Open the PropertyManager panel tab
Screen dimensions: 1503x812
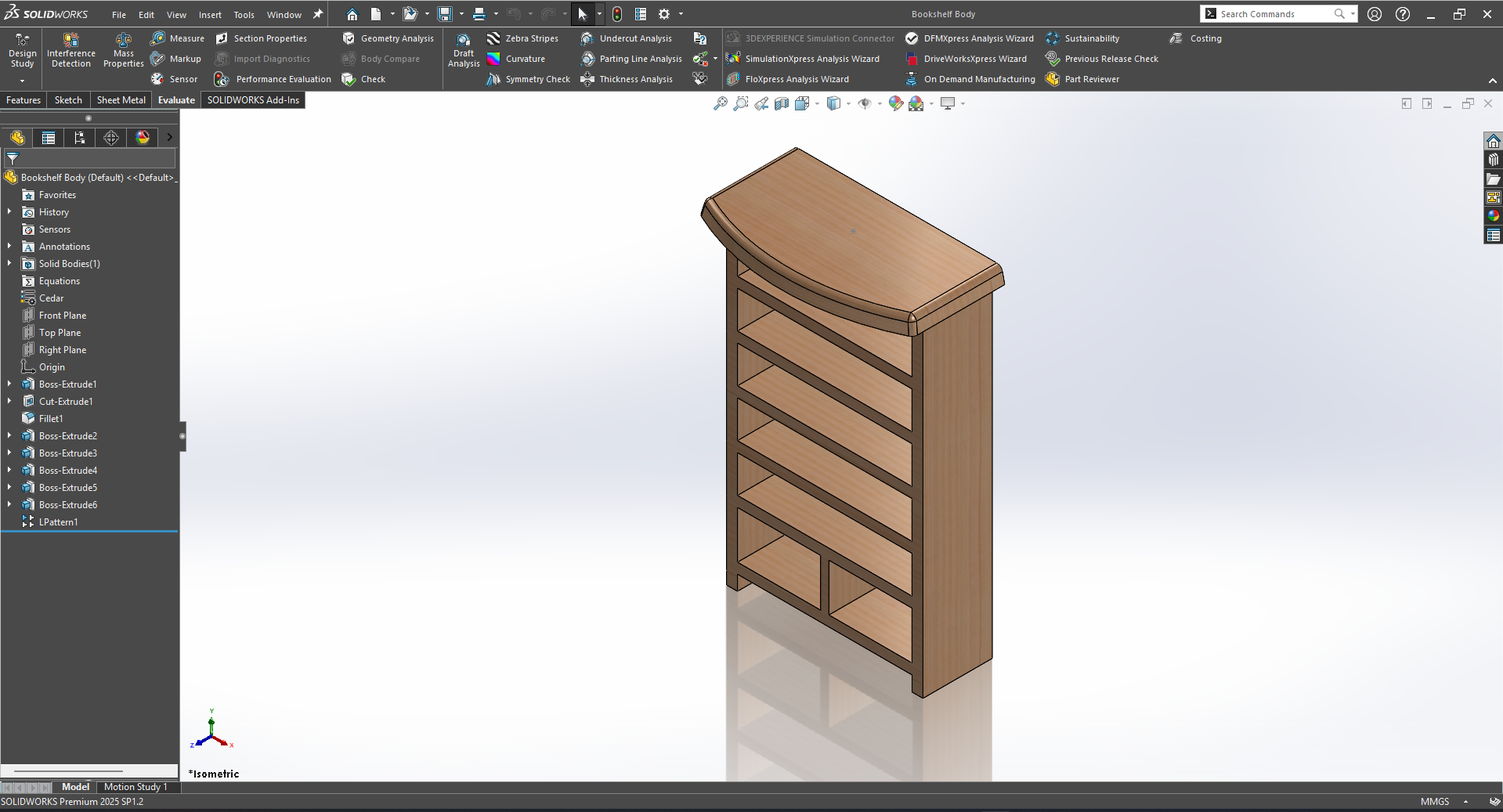coord(49,138)
